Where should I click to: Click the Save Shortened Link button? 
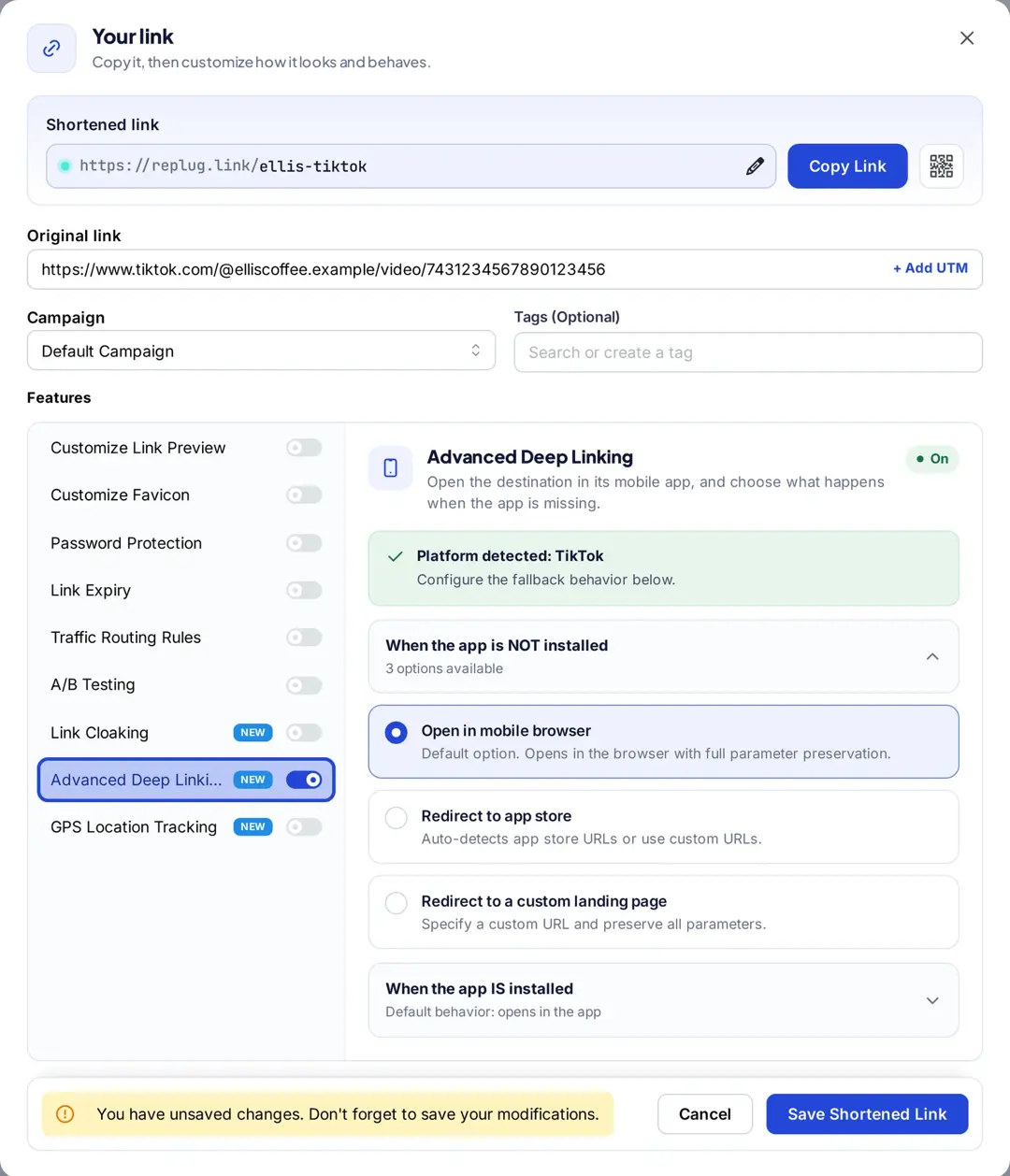[867, 1114]
